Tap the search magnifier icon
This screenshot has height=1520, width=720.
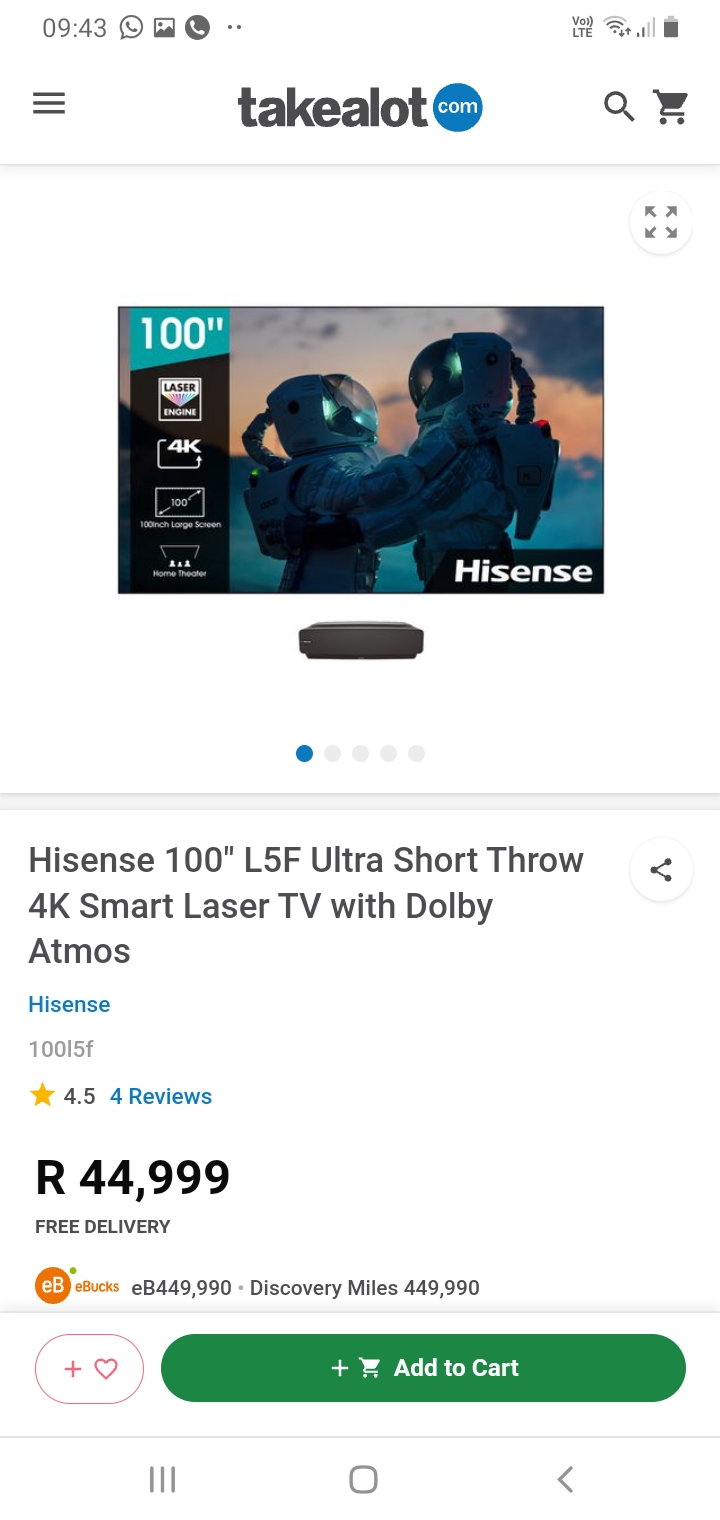[x=619, y=106]
